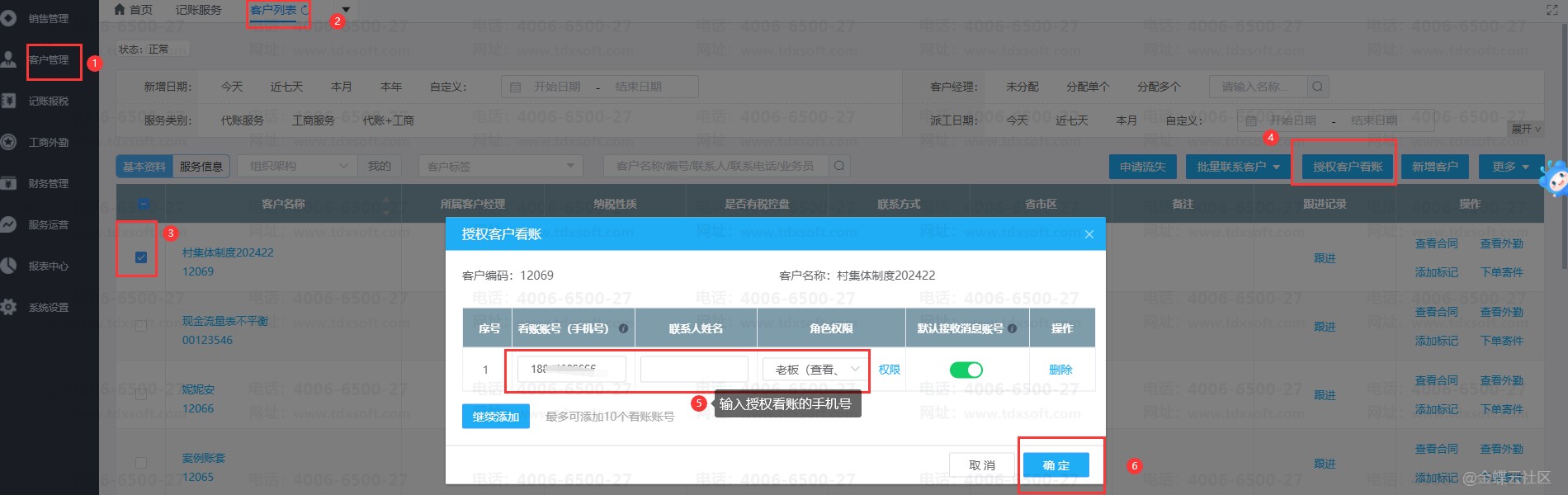Click the 联系人姓名 input field

point(693,370)
